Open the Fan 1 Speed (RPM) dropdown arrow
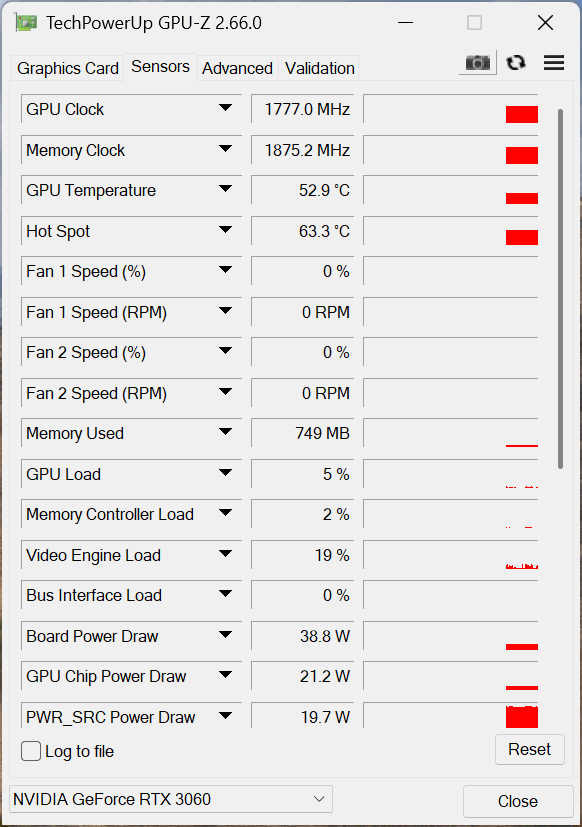 tap(225, 311)
